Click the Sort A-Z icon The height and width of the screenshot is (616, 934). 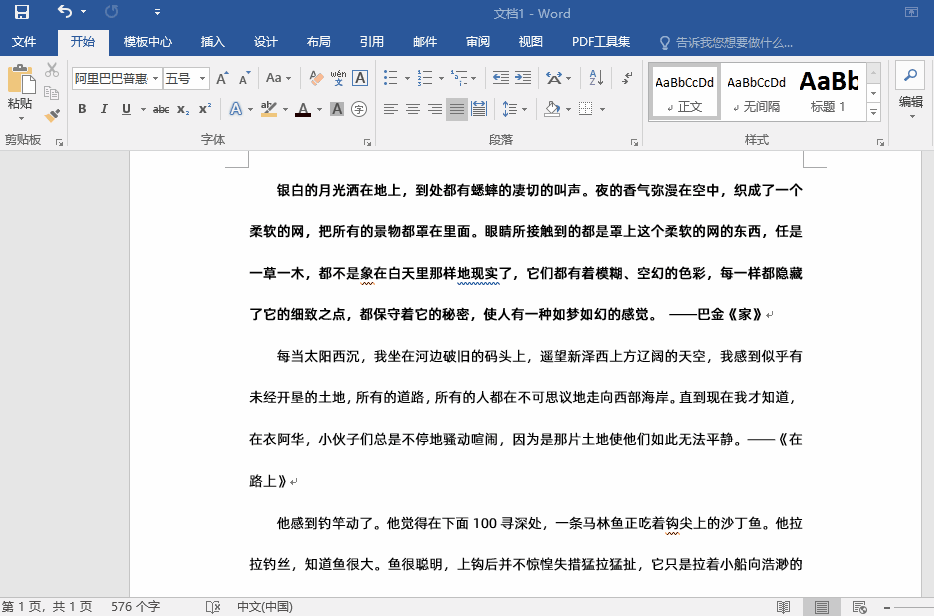point(596,78)
